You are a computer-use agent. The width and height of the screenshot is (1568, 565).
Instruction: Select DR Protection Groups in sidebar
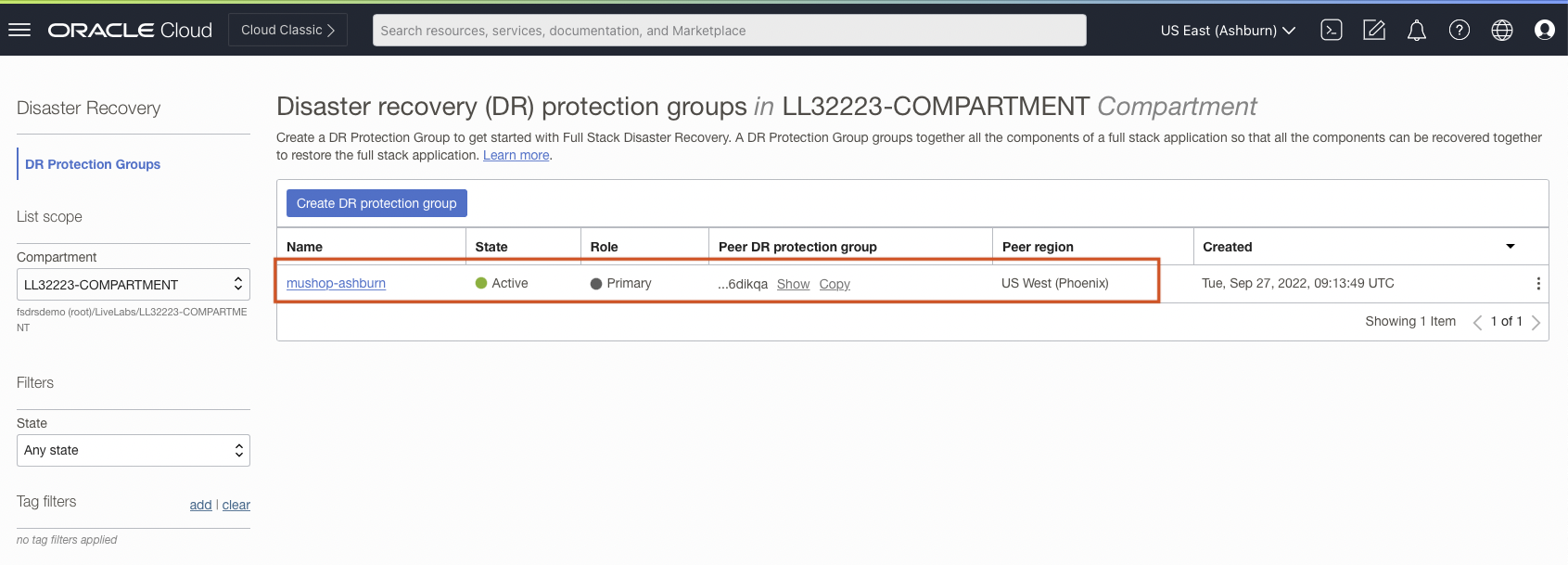(x=93, y=164)
